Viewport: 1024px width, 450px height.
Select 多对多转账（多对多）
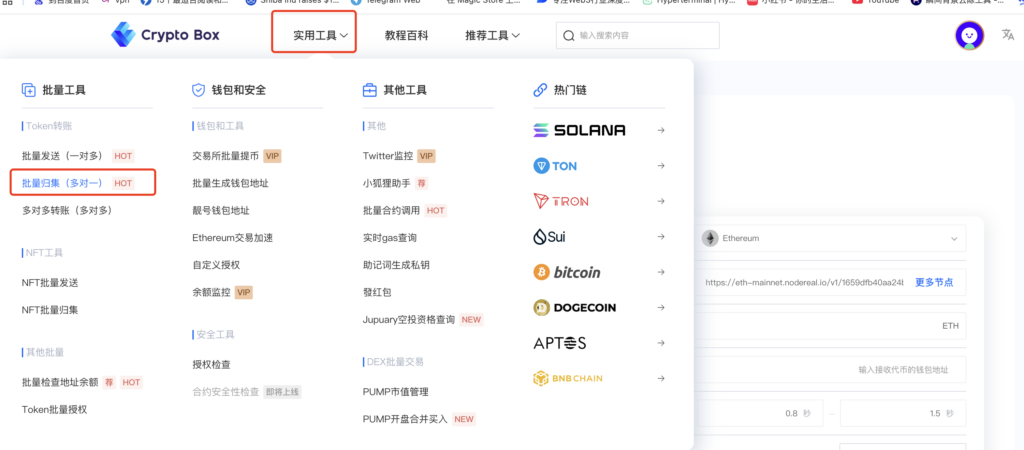tap(67, 211)
